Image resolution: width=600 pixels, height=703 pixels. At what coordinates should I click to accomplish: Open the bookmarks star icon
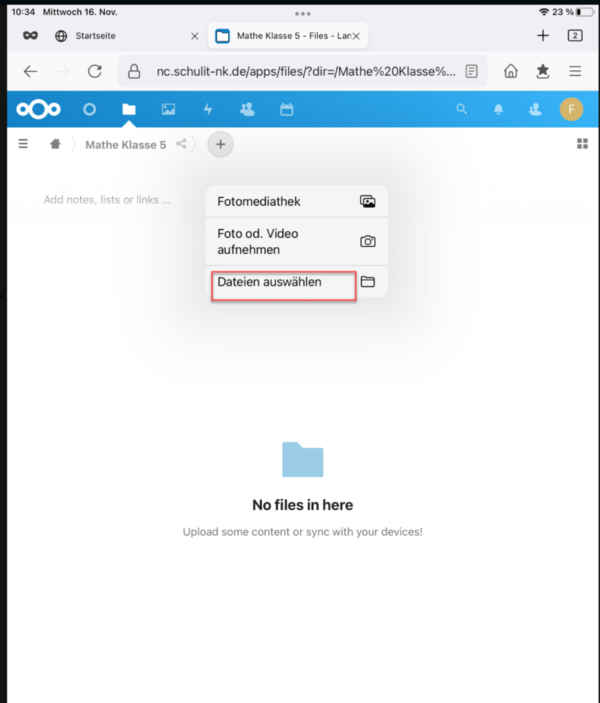point(543,71)
